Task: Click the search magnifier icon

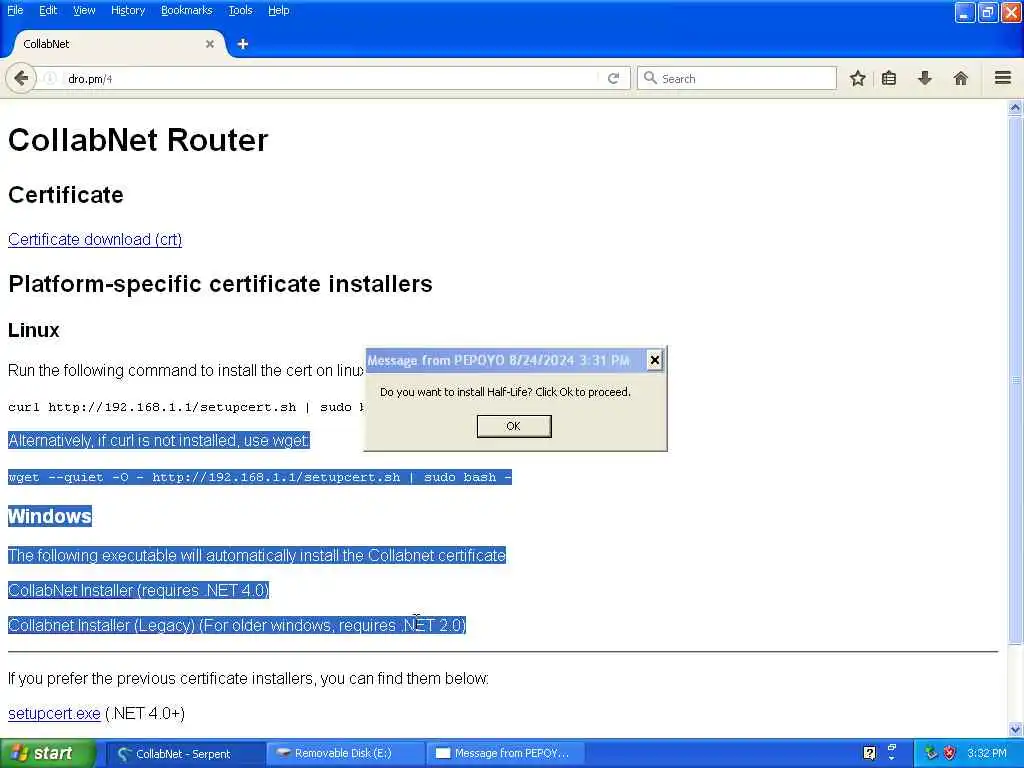Action: pos(650,78)
